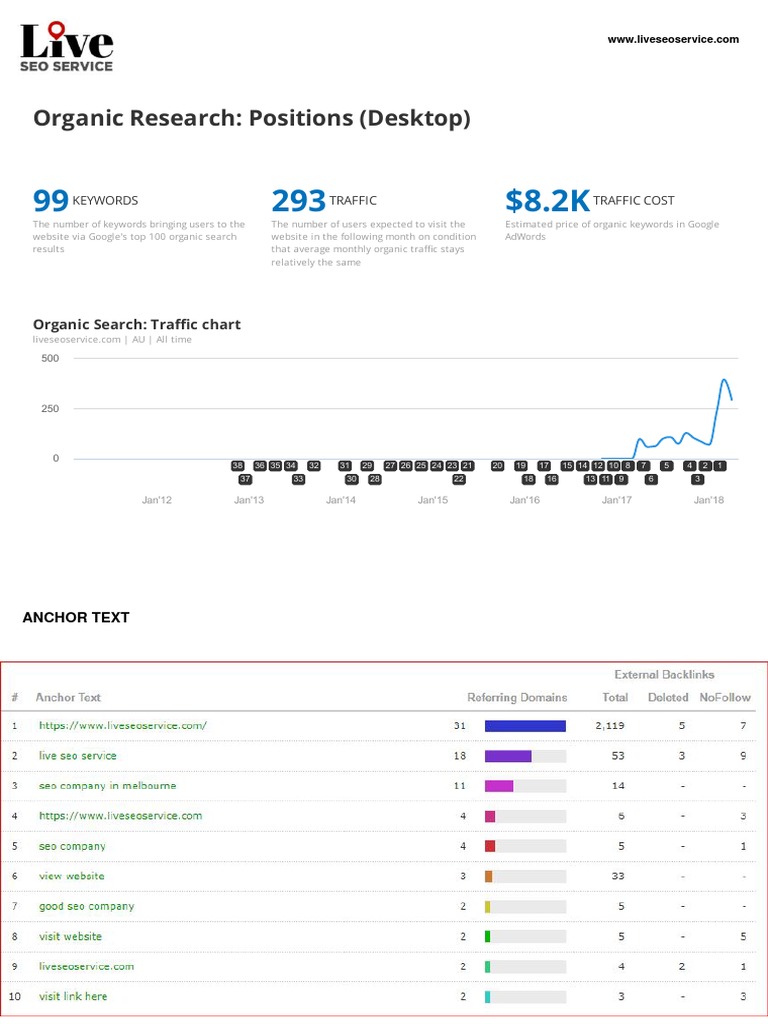
Task: Click the Jan'17 axis label
Action: coord(617,500)
